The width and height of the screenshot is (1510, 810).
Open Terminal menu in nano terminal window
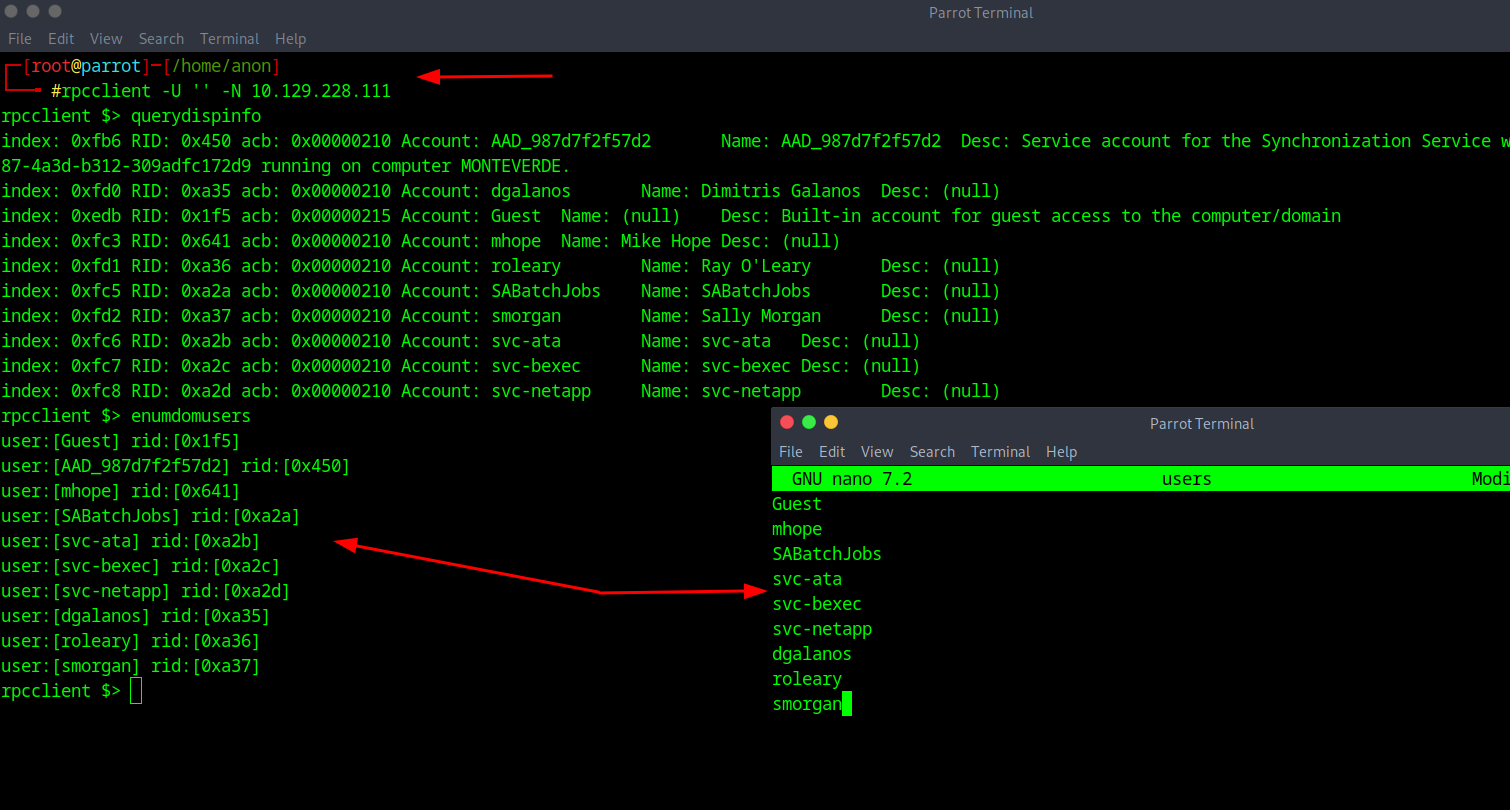click(1000, 452)
